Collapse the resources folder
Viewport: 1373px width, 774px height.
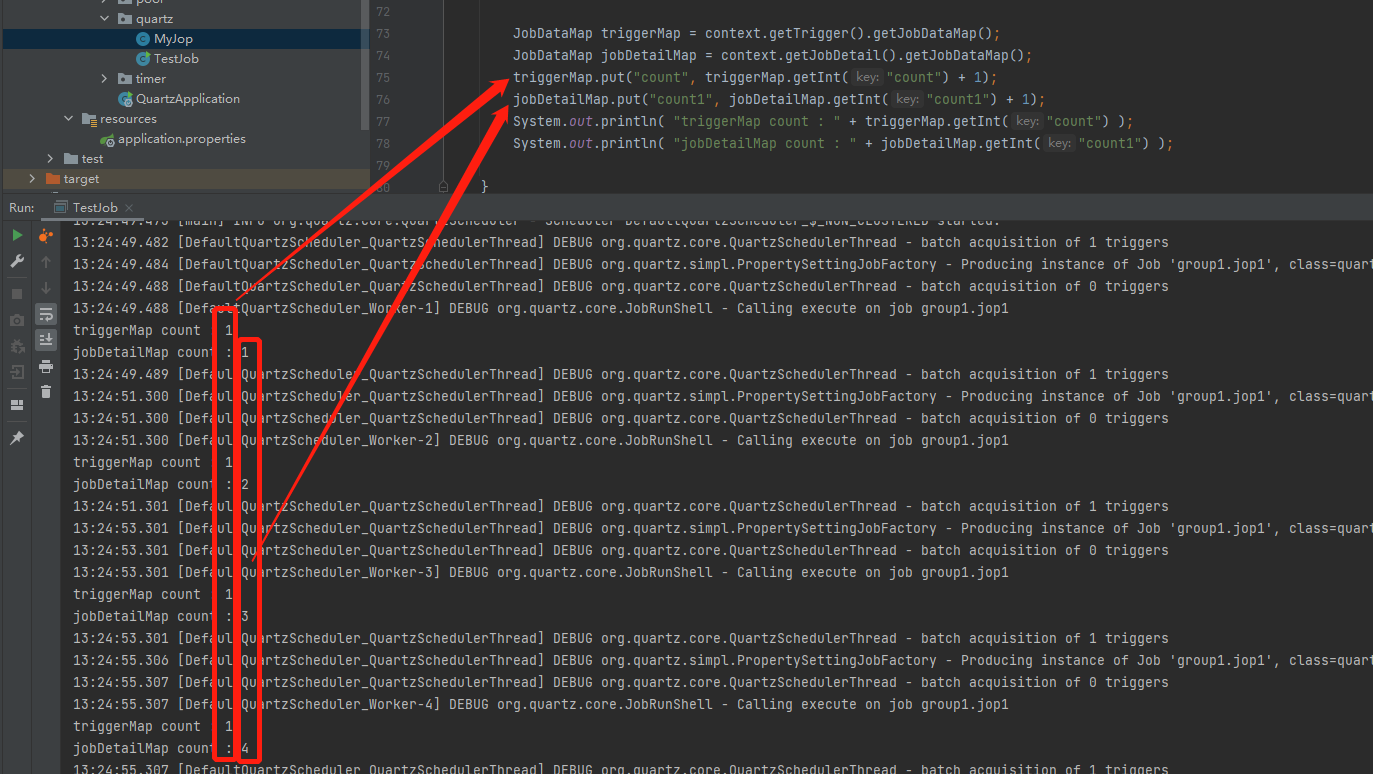69,119
